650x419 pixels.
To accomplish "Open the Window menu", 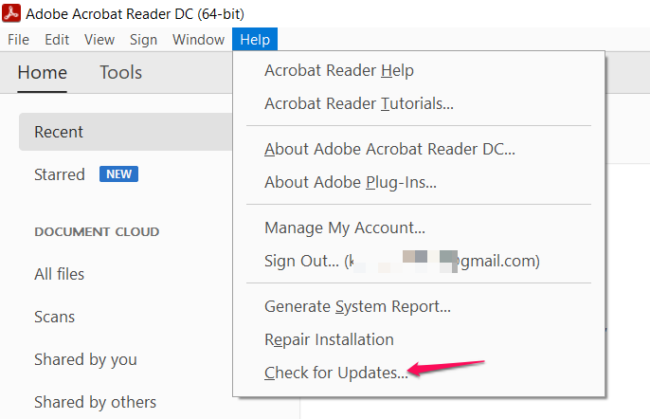I will tap(198, 40).
